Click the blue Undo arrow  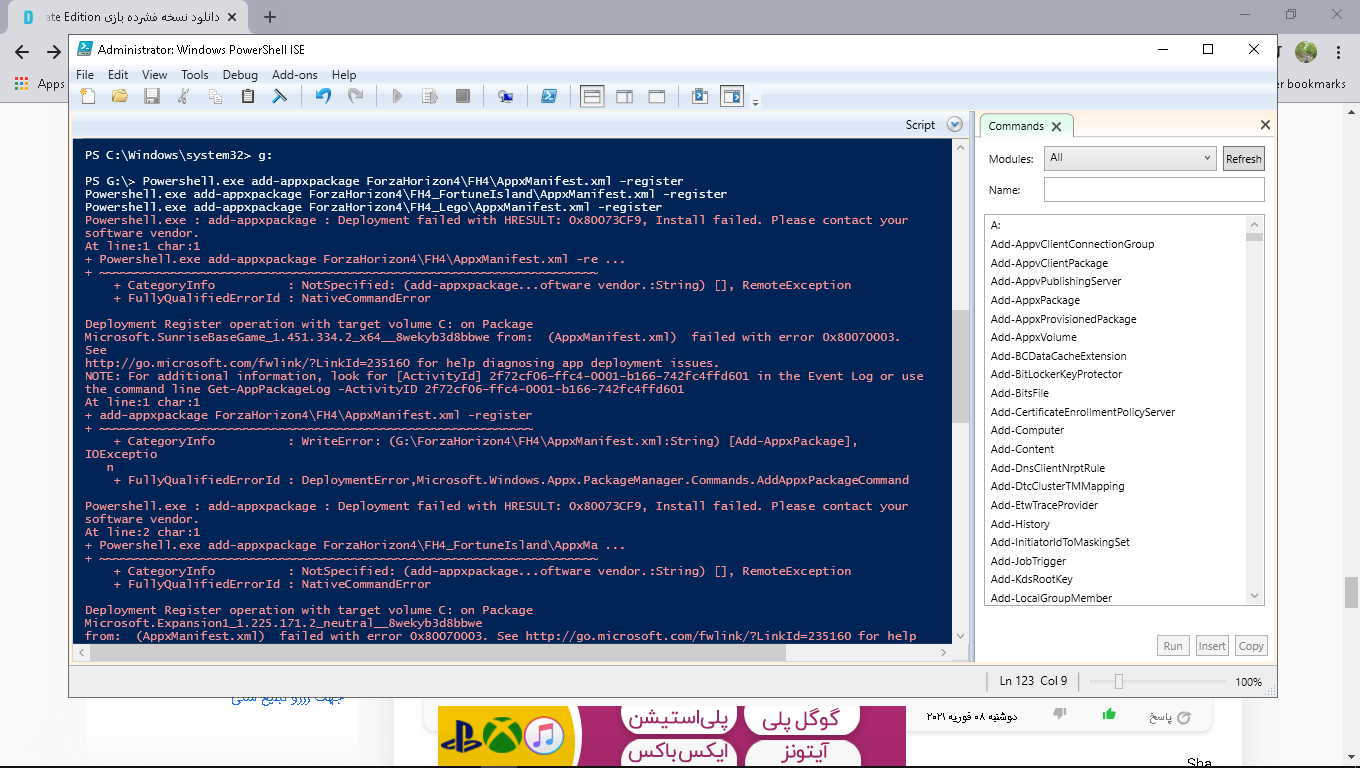[323, 97]
